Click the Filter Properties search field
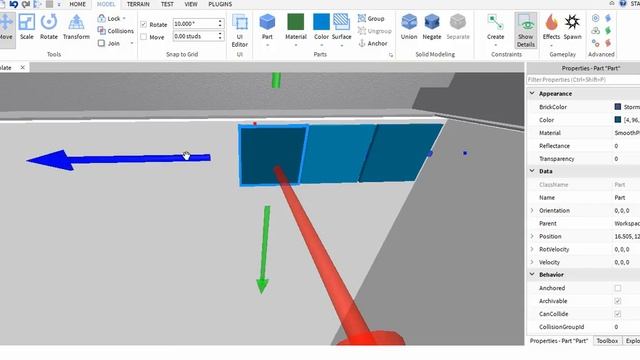The image size is (640, 360). point(583,80)
